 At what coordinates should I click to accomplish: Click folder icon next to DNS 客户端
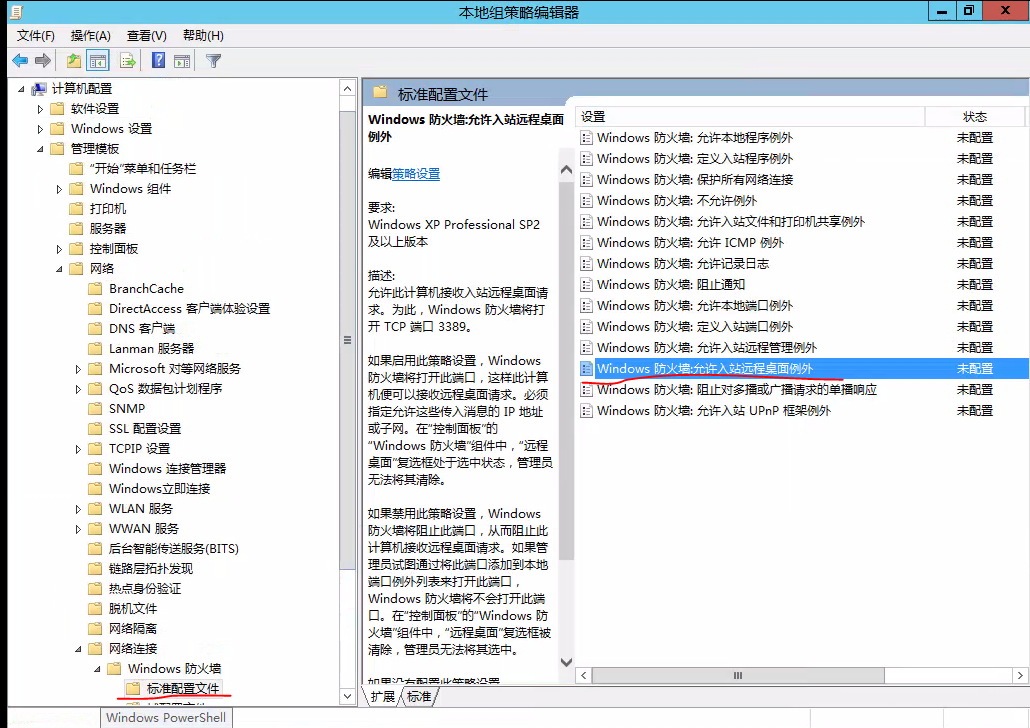click(x=96, y=329)
